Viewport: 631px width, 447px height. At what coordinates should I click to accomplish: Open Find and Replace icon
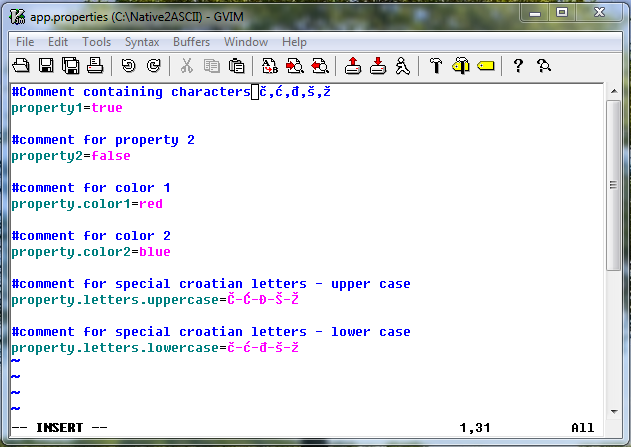270,66
